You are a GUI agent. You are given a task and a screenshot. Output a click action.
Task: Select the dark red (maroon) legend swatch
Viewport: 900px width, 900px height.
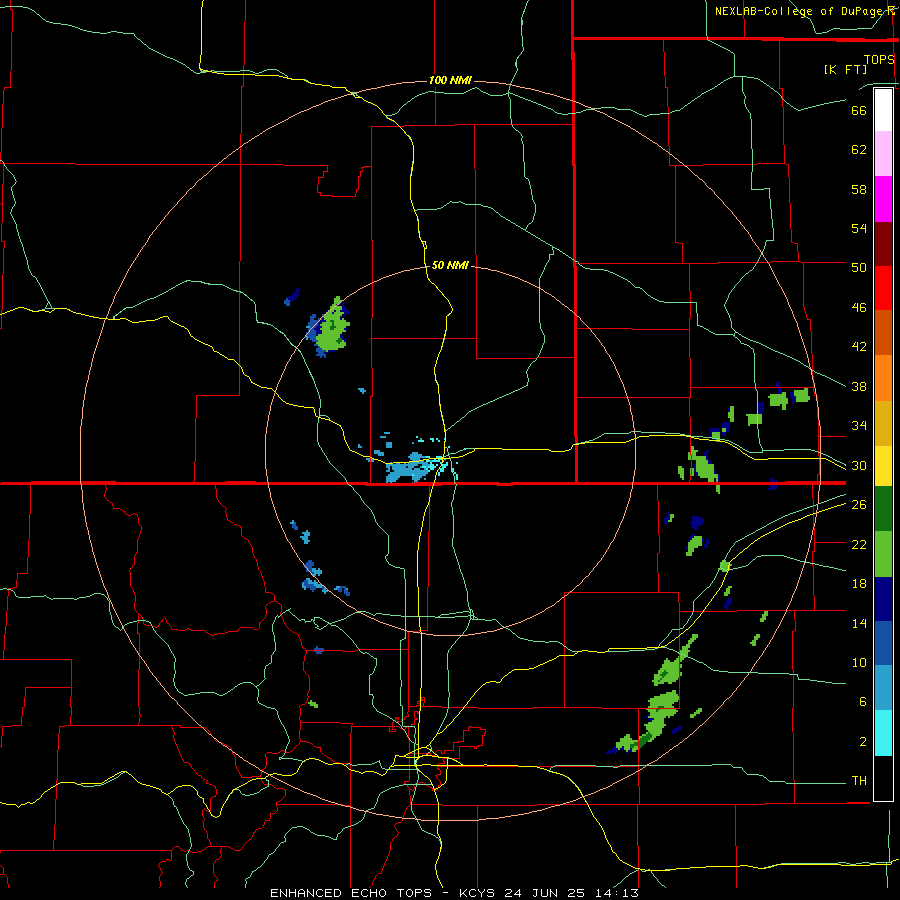[883, 244]
